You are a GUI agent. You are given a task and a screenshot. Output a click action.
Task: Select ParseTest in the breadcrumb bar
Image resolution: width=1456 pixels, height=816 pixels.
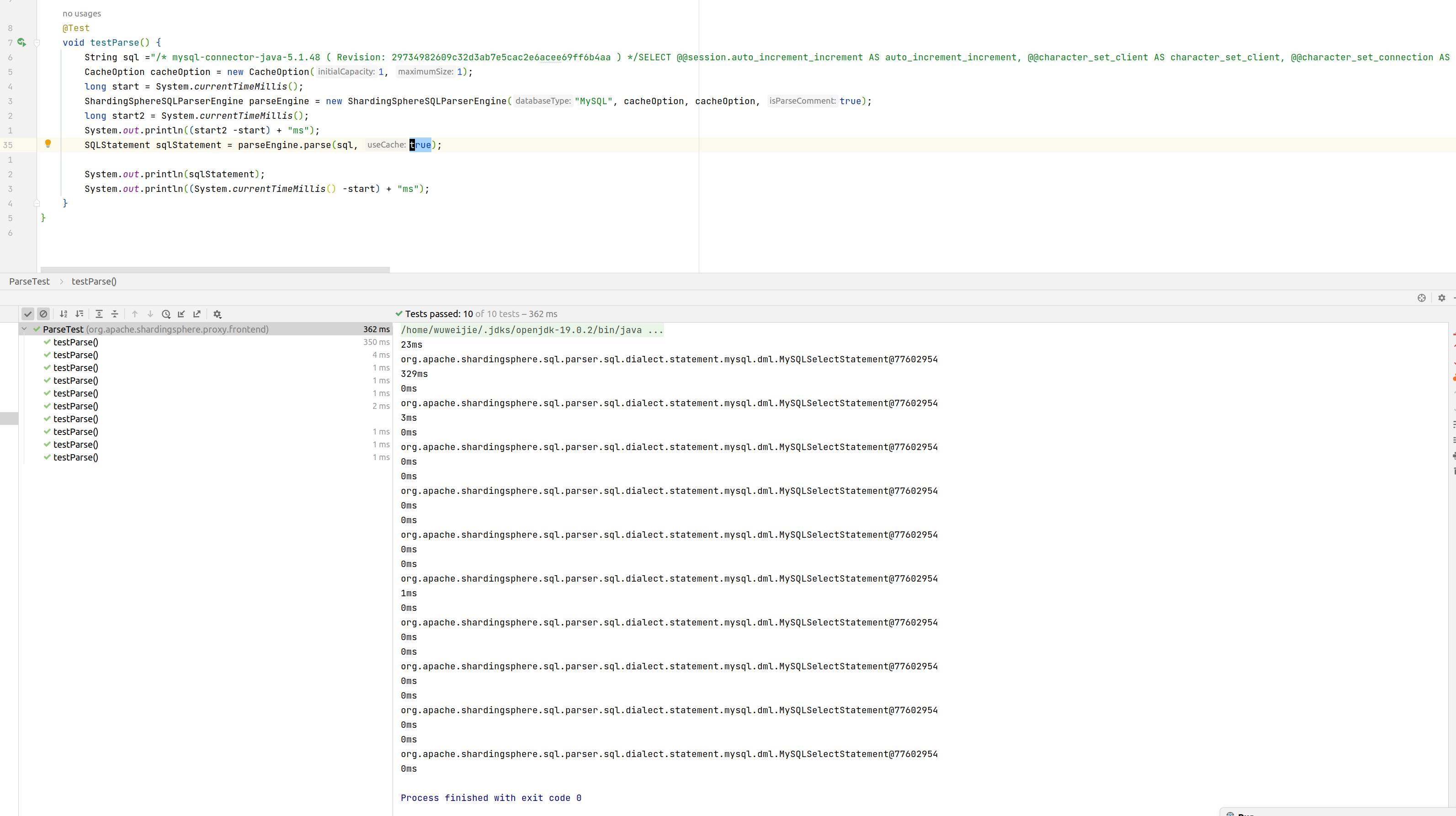click(29, 281)
